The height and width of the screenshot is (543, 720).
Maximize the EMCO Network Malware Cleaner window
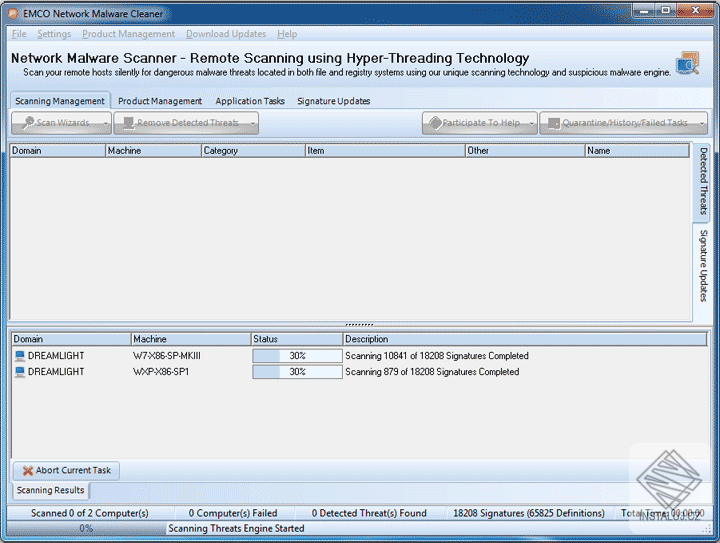tap(665, 11)
